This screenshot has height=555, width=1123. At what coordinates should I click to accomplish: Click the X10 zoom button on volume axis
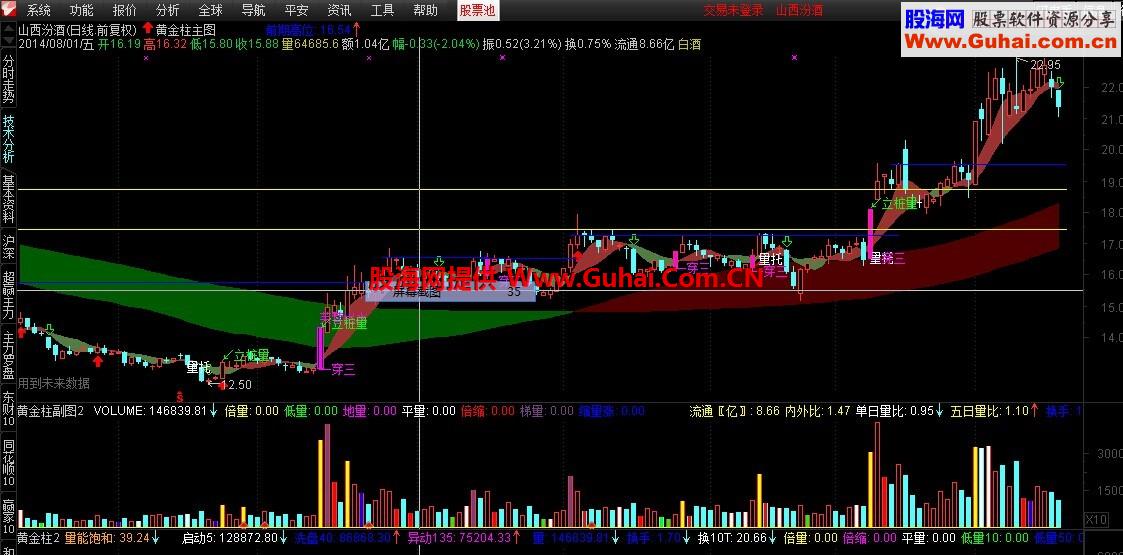click(1097, 519)
